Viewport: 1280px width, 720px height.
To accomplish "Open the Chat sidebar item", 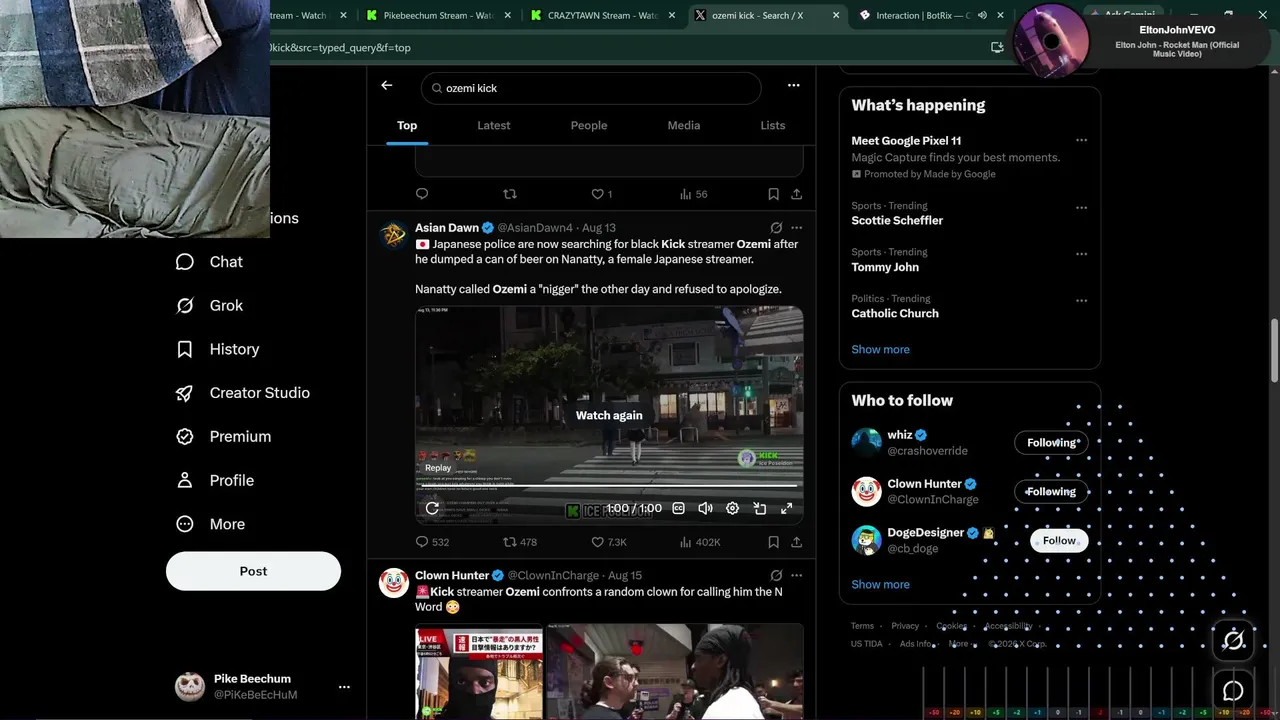I will (x=209, y=262).
